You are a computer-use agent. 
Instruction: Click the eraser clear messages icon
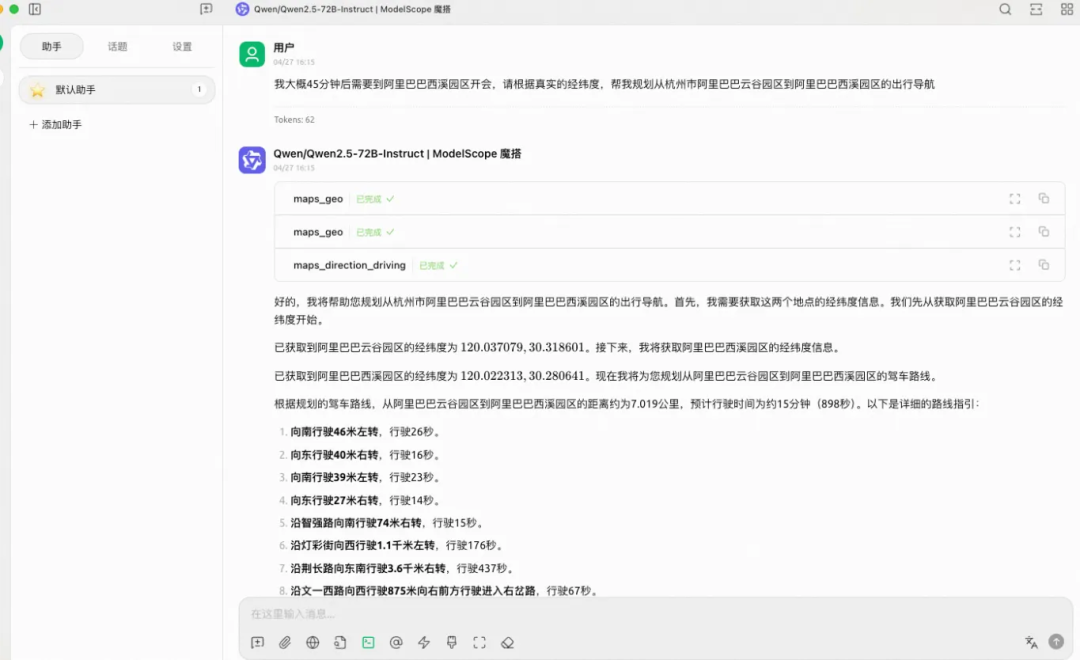click(x=508, y=642)
